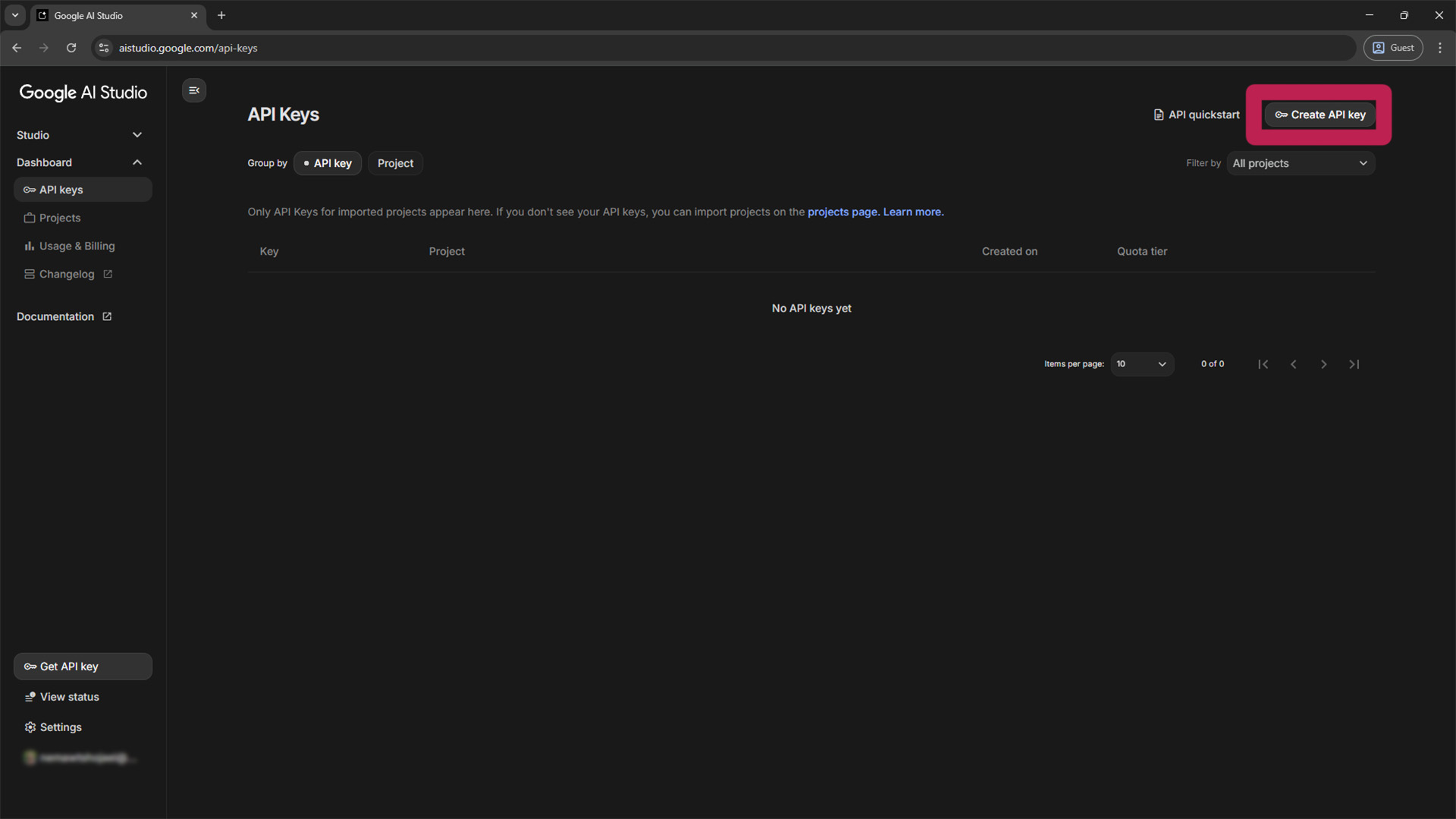Reload the page with the refresh icon
Viewport: 1456px width, 819px height.
pos(71,48)
